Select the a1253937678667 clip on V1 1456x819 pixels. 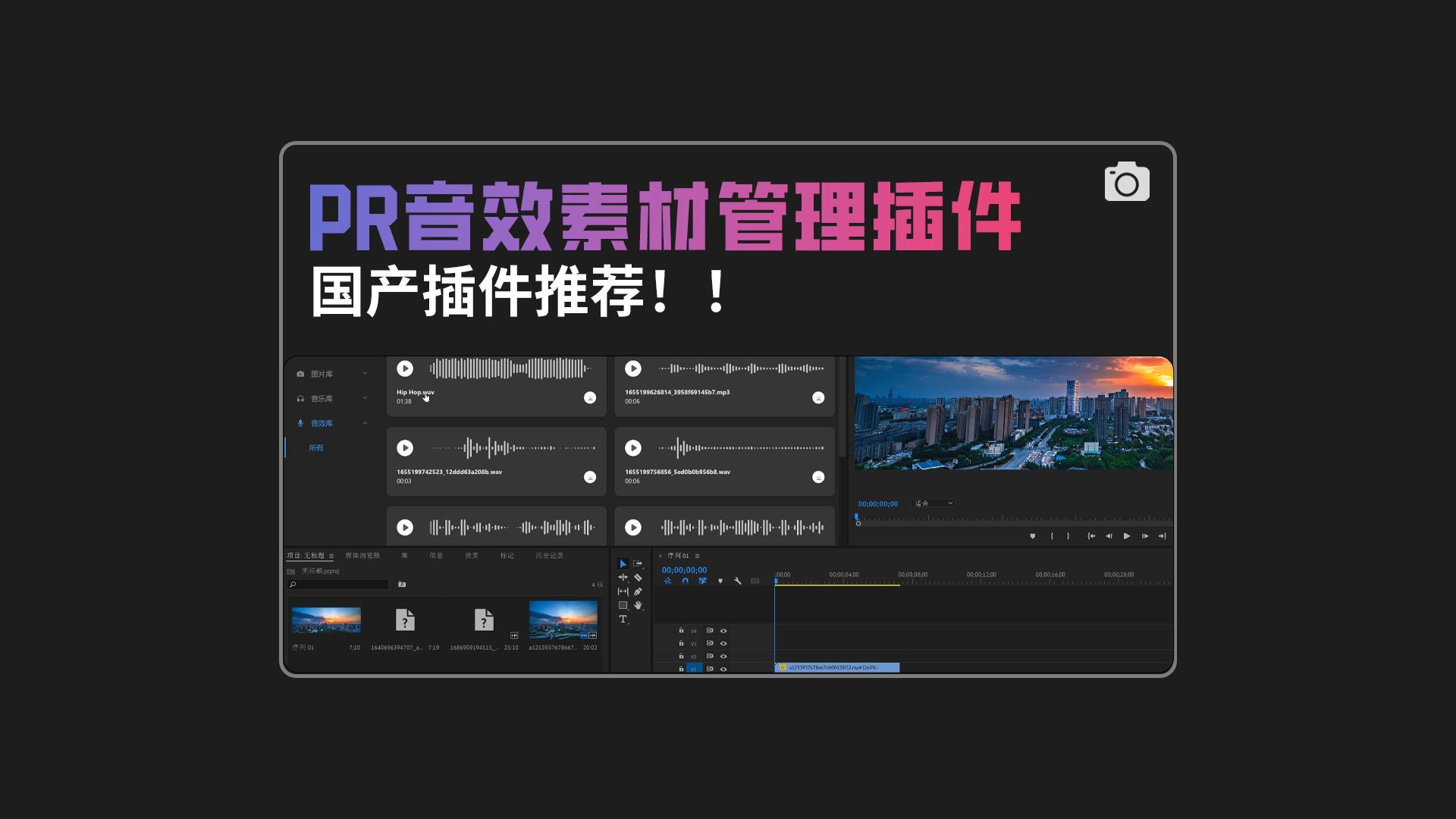(837, 667)
